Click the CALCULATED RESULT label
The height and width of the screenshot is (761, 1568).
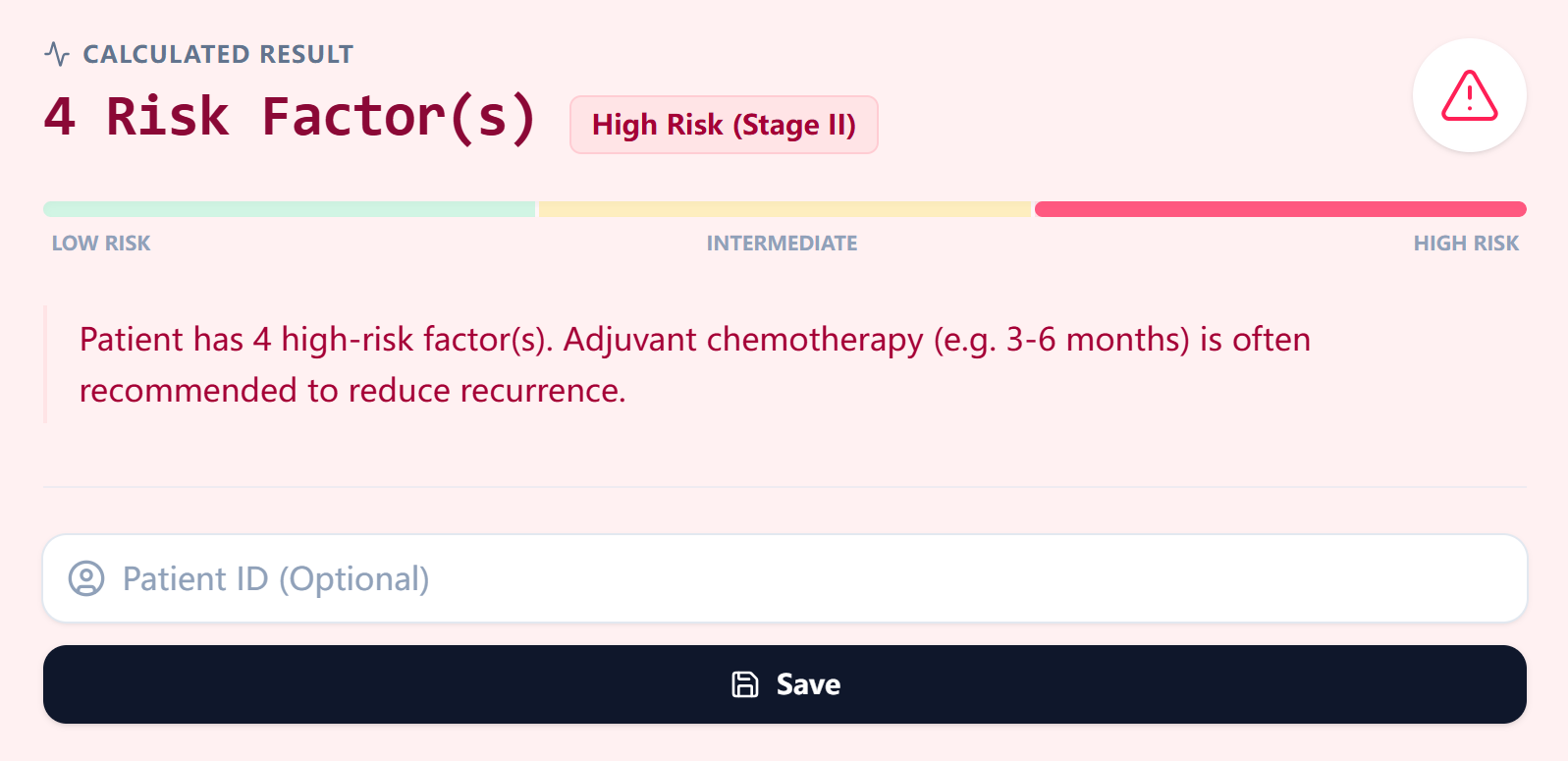point(218,54)
